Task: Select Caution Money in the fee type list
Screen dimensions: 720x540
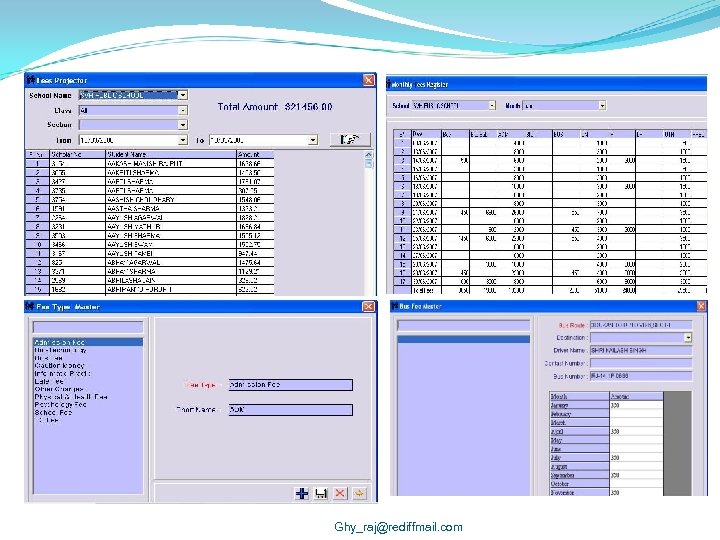Action: (60, 366)
